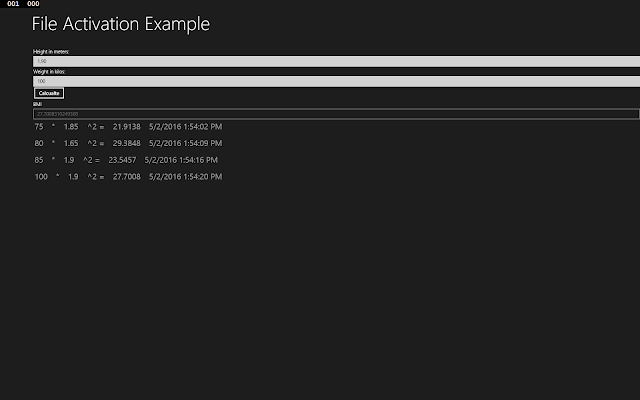Select the 23.5457 result in history

(x=123, y=160)
